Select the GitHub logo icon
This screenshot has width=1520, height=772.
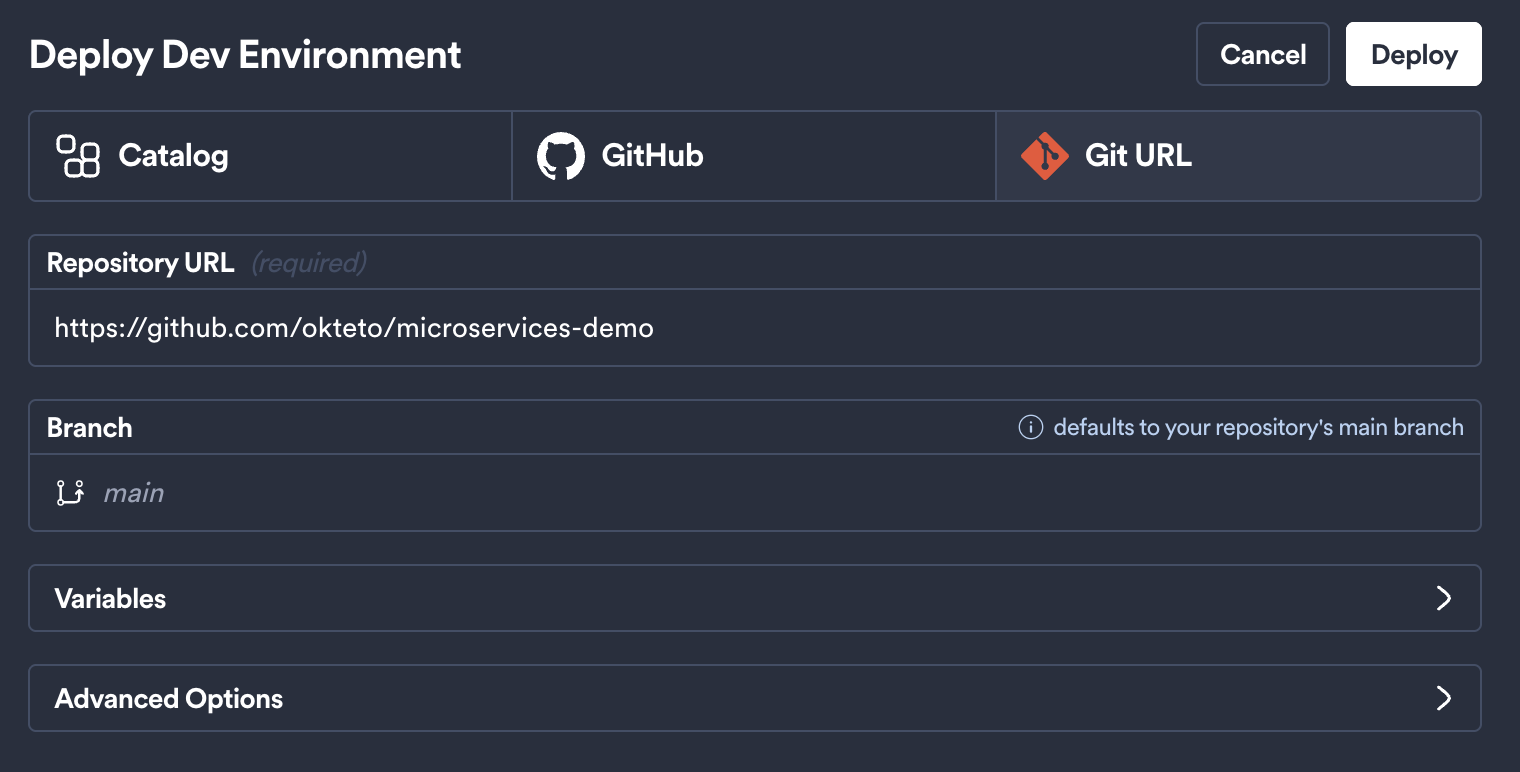pyautogui.click(x=563, y=155)
